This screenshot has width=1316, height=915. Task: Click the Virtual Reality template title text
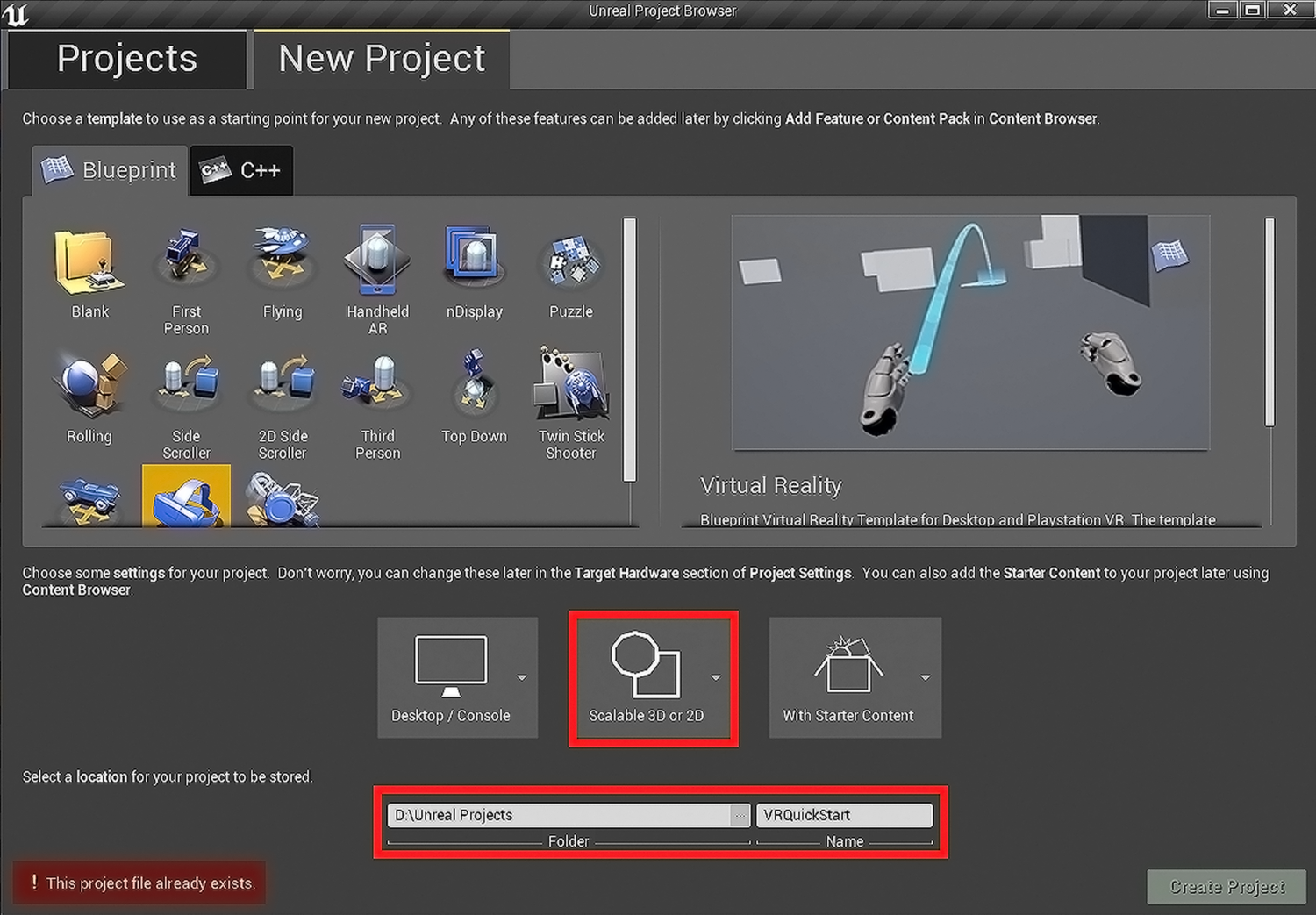(x=771, y=486)
